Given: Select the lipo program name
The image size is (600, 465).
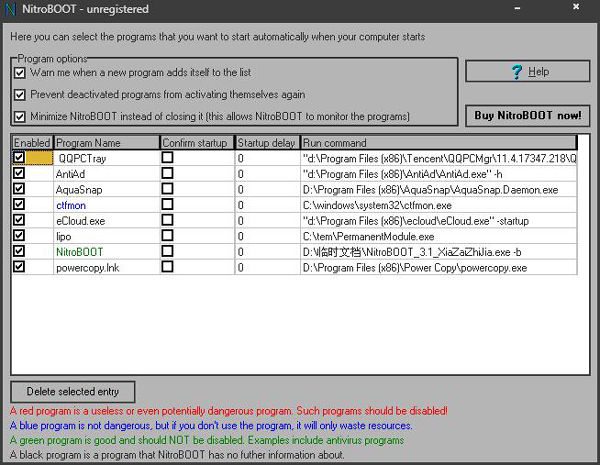Looking at the screenshot, I should 64,237.
